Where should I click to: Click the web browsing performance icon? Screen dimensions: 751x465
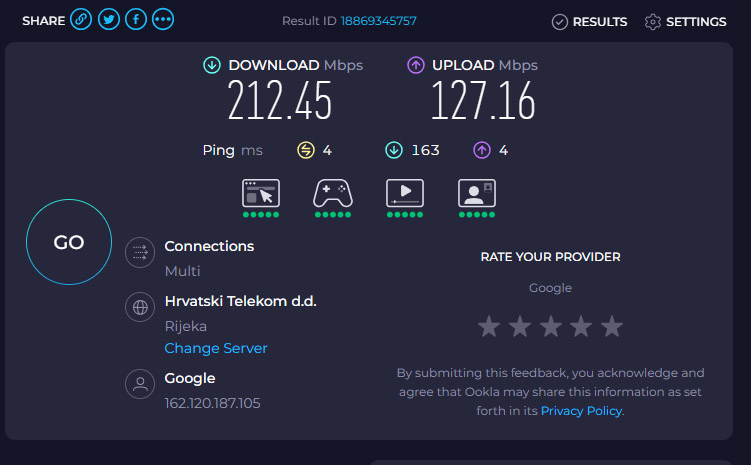[x=261, y=193]
